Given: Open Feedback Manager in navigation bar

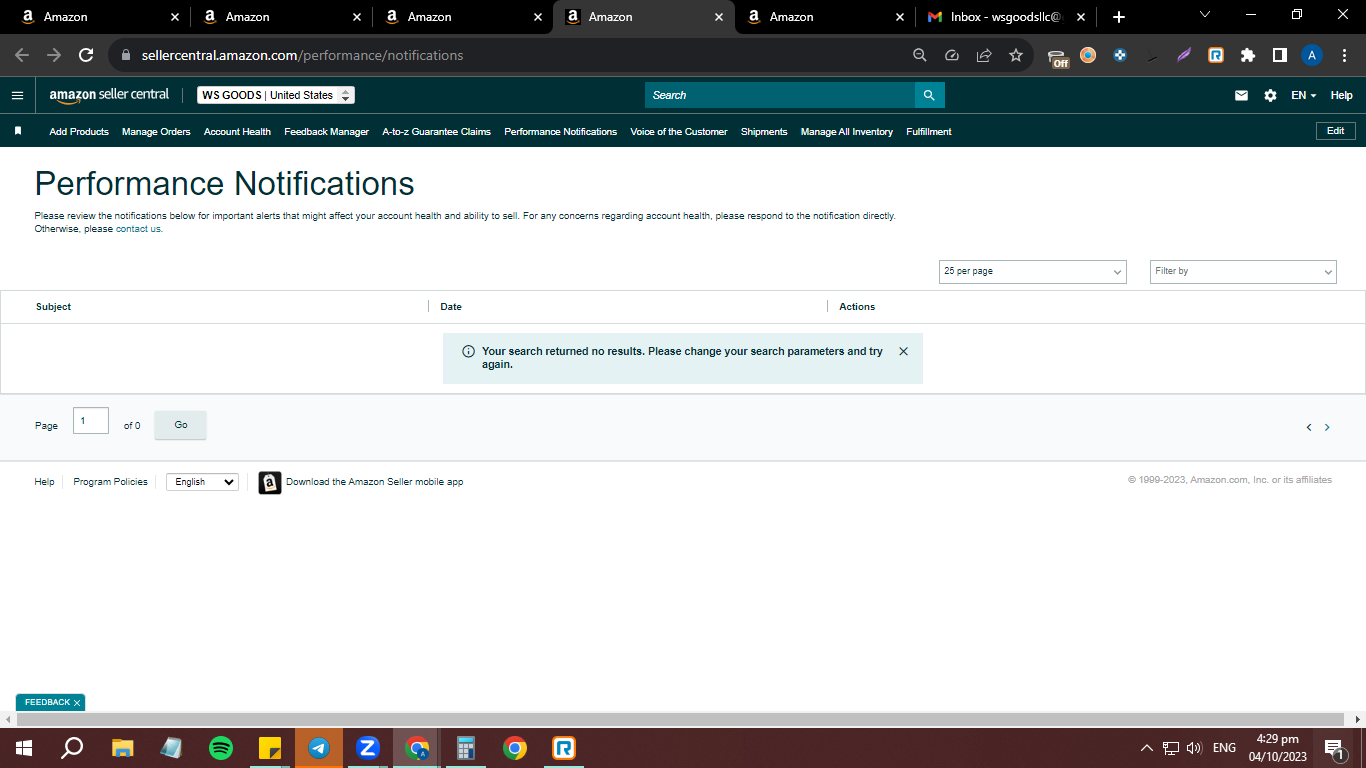Looking at the screenshot, I should (327, 132).
